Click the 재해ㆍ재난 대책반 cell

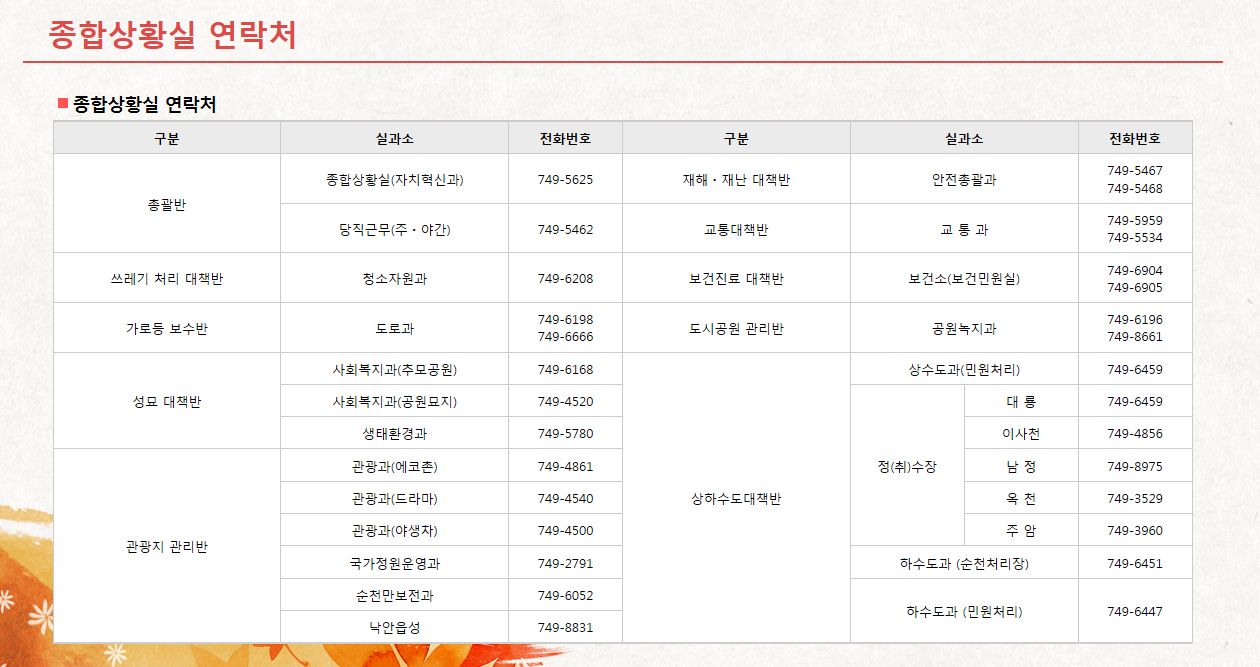pos(735,179)
